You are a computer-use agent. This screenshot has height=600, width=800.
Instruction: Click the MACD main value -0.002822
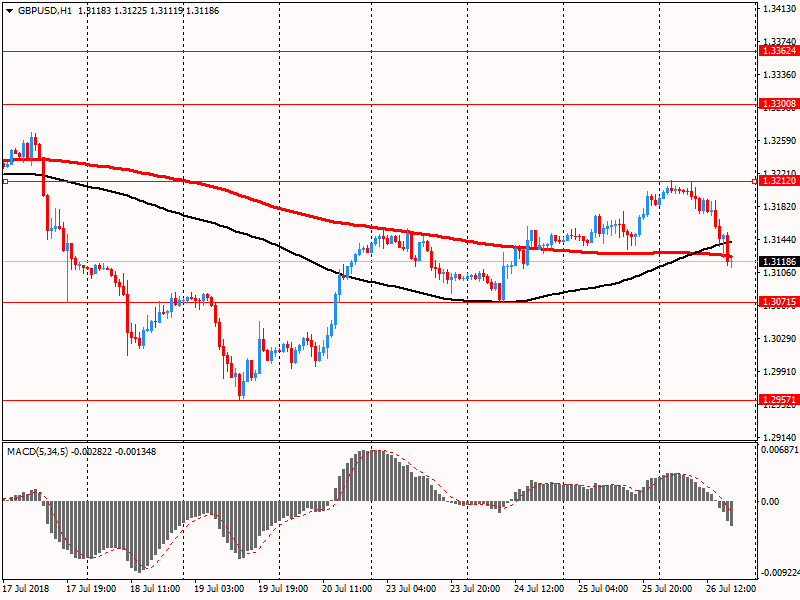pyautogui.click(x=91, y=452)
